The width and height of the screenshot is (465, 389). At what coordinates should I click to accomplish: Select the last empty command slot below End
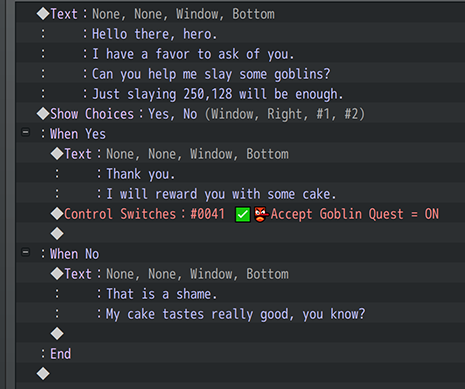pyautogui.click(x=240, y=374)
